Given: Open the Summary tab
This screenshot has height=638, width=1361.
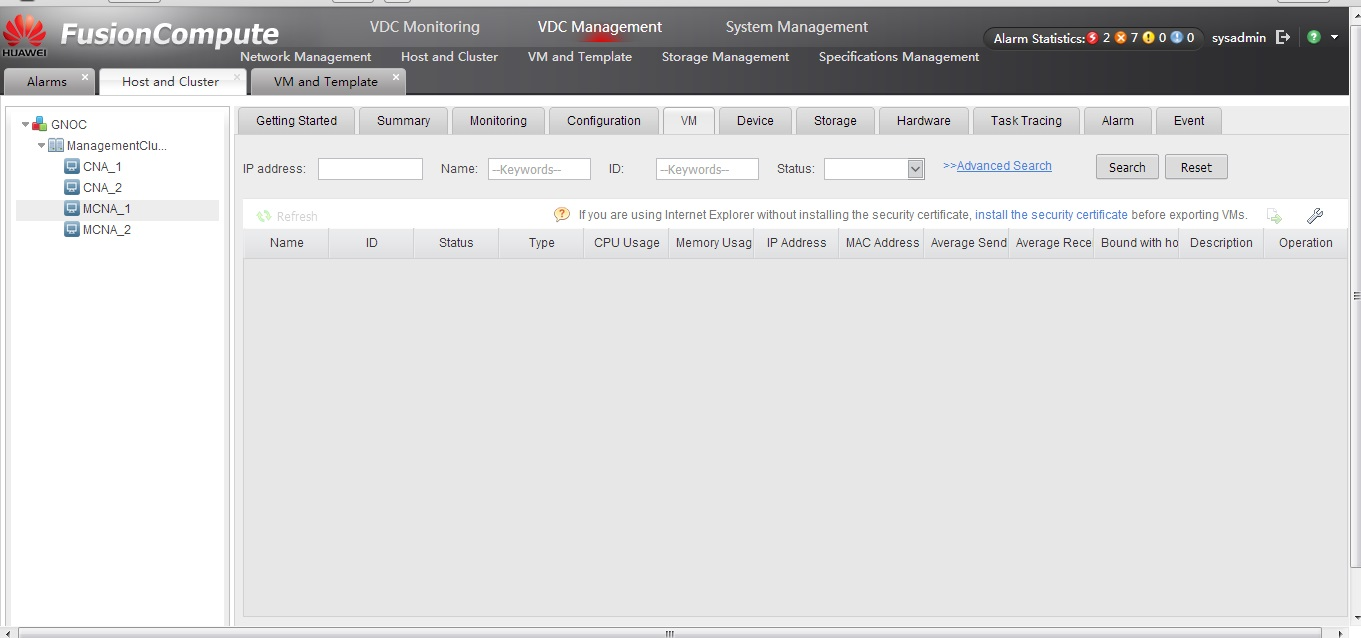Looking at the screenshot, I should tap(404, 121).
